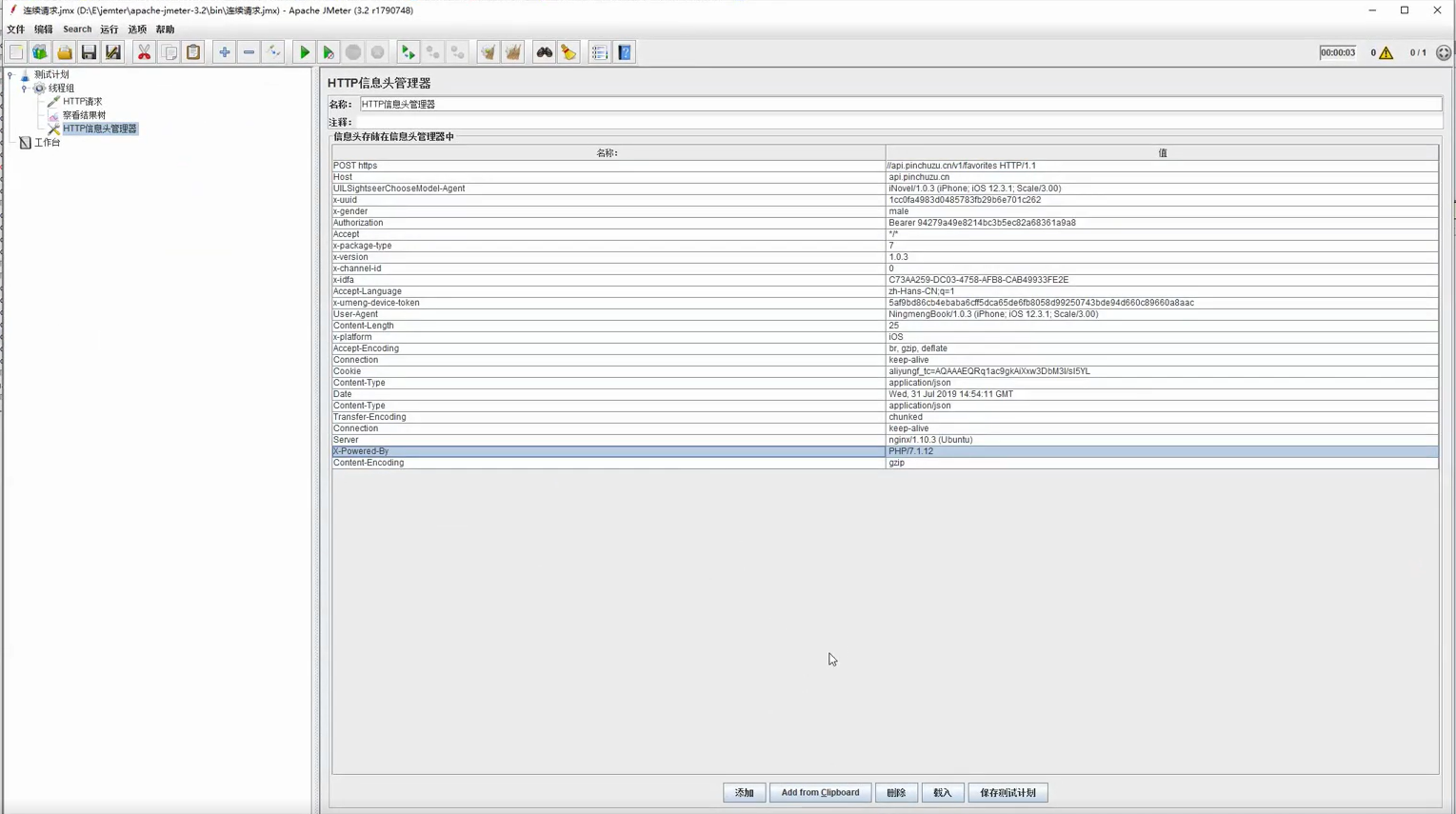Select the Authorization header name cell
The image size is (1456, 814).
tap(608, 223)
